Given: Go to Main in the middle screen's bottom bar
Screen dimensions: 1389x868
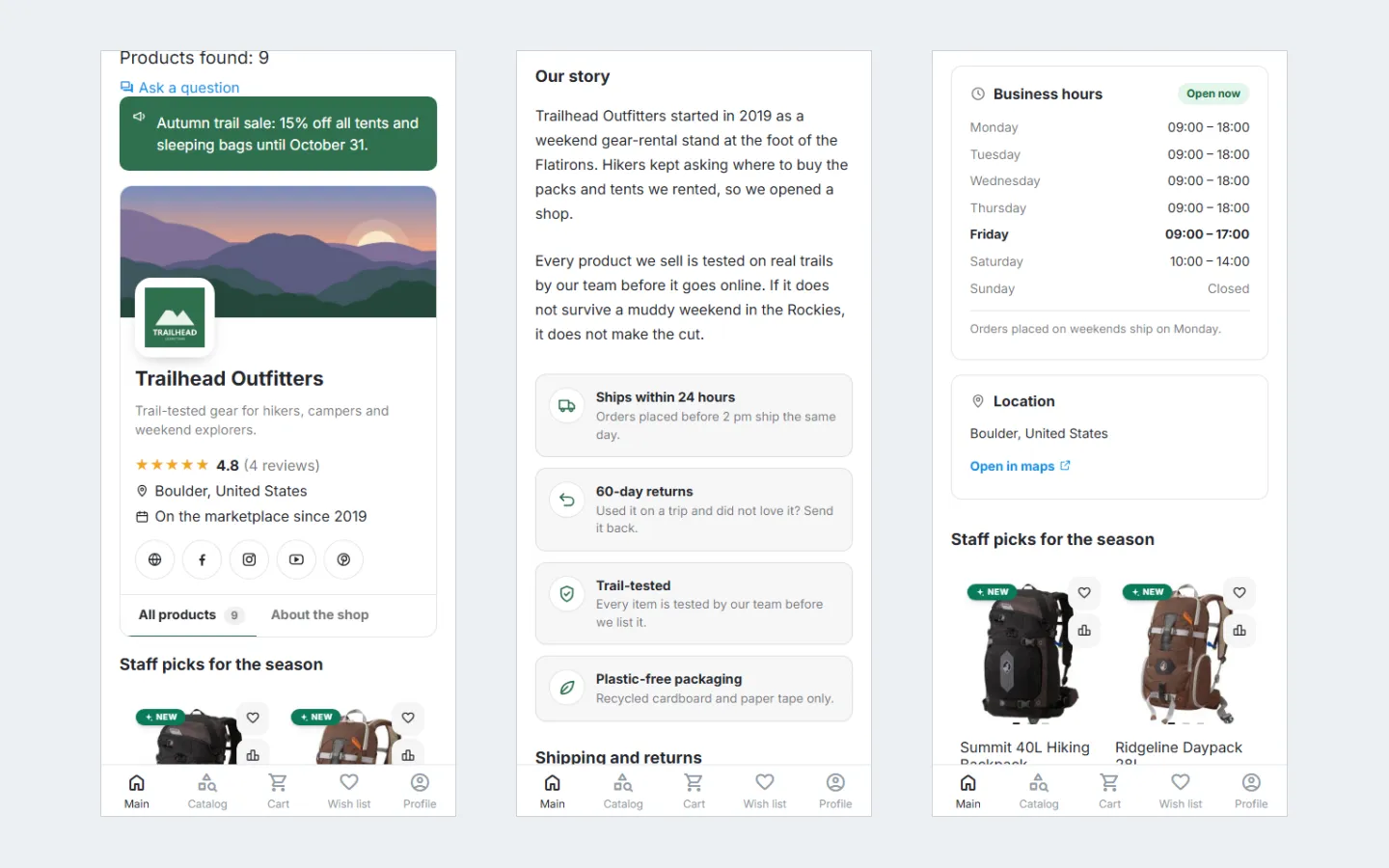Looking at the screenshot, I should pos(552,791).
